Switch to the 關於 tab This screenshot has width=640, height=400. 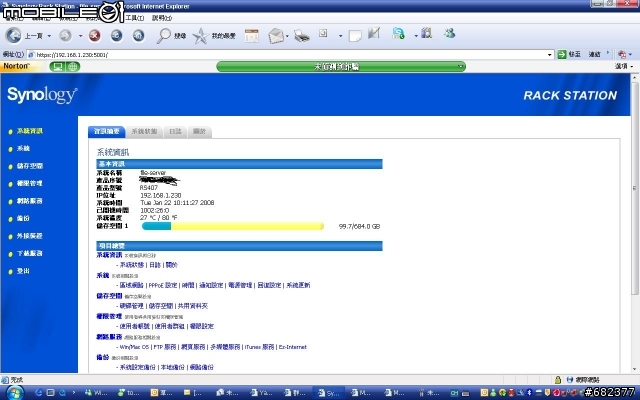click(199, 131)
